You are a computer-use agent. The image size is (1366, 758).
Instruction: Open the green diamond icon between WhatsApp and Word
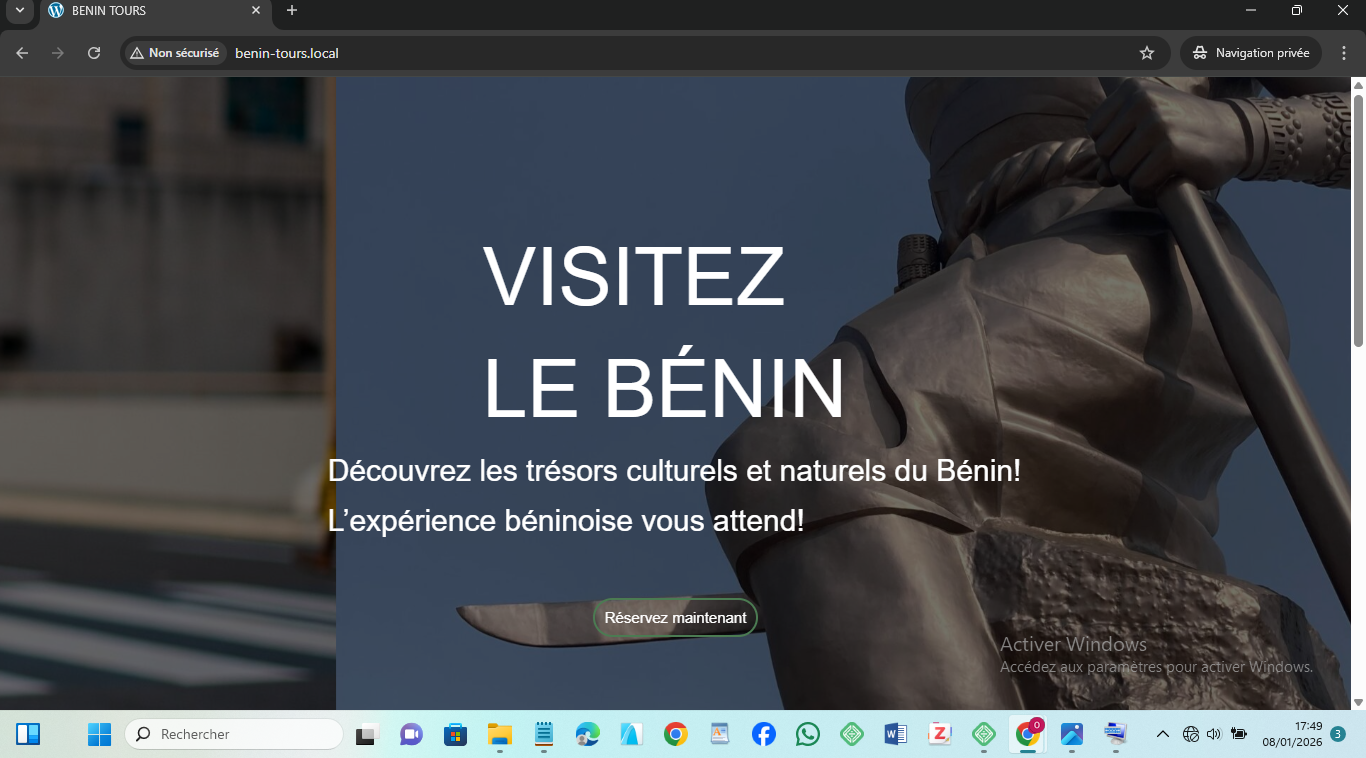(x=852, y=734)
